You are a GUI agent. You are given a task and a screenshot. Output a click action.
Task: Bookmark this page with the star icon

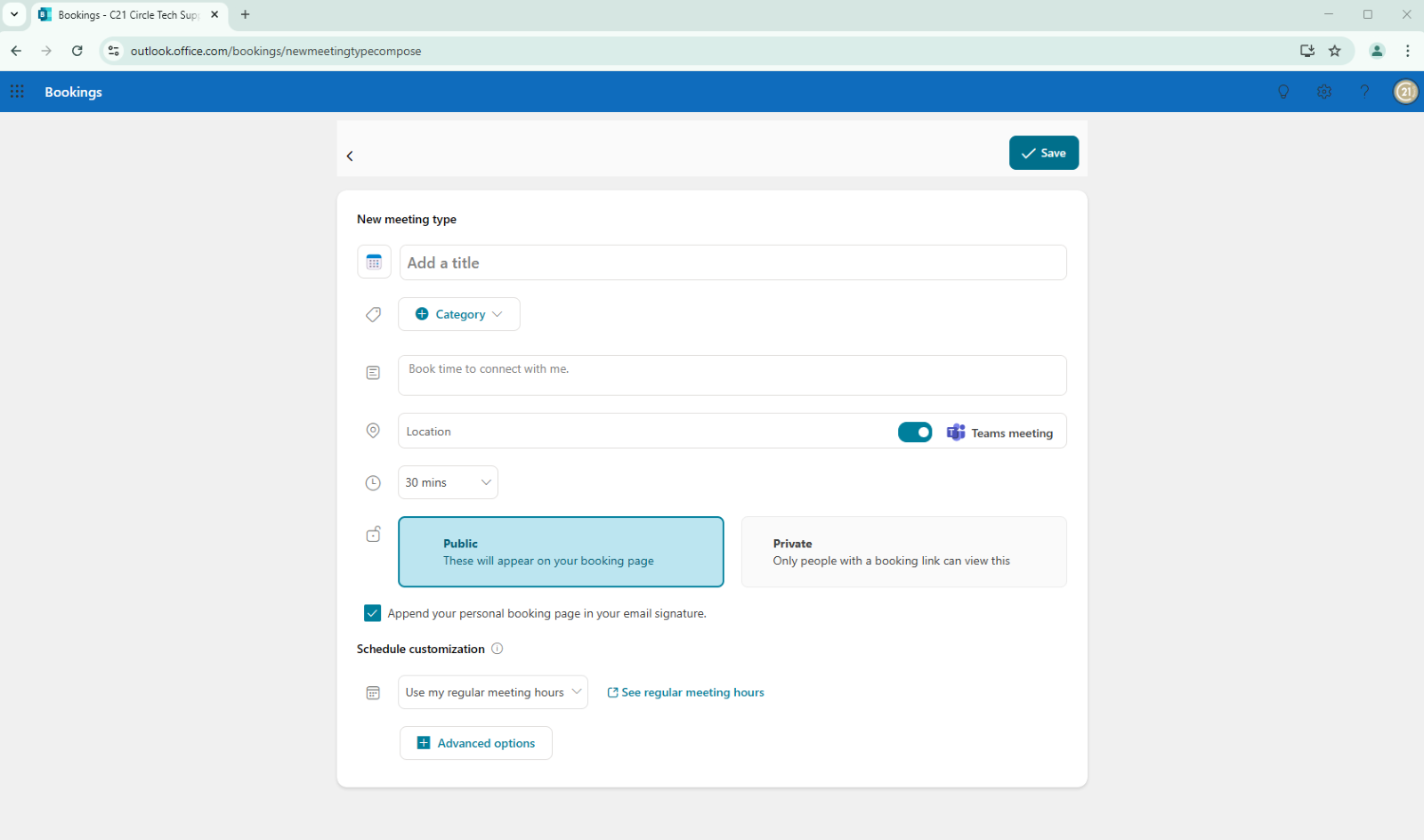pyautogui.click(x=1335, y=51)
